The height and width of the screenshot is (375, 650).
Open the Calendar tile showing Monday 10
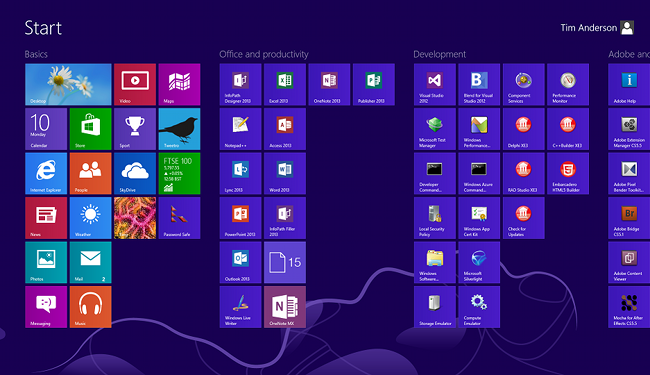click(x=46, y=129)
